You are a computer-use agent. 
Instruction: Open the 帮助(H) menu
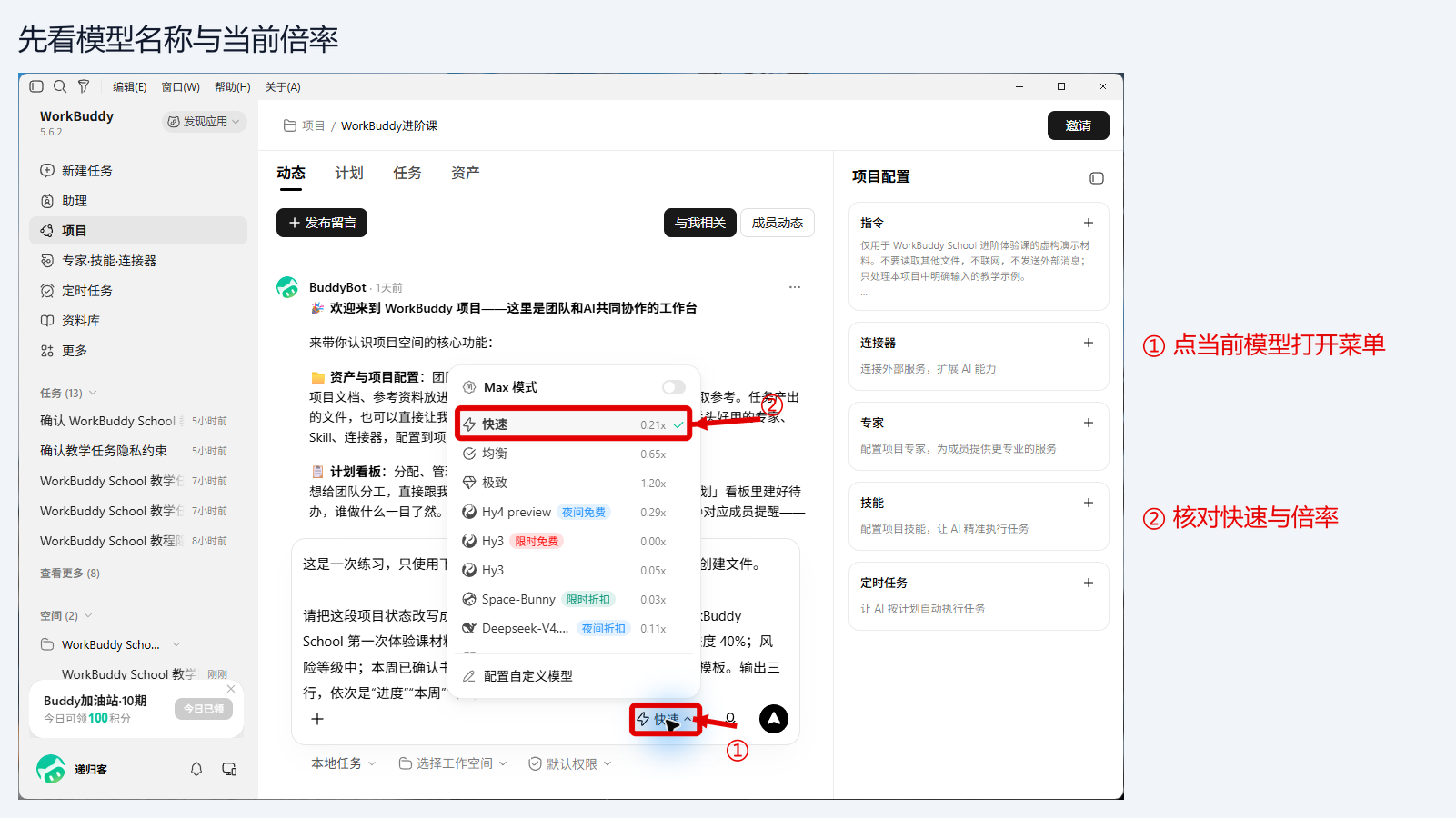(233, 87)
